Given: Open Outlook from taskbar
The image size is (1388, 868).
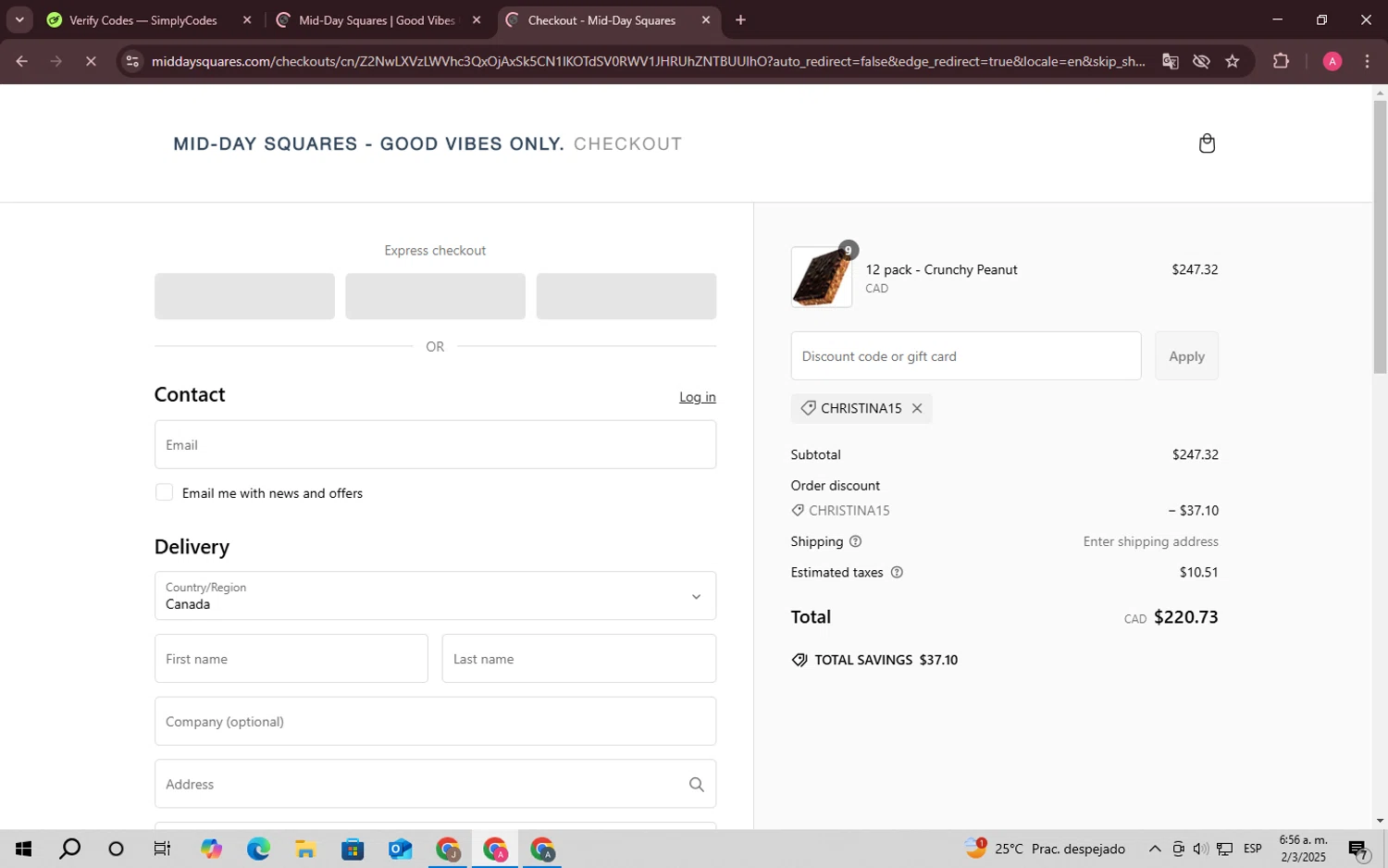Looking at the screenshot, I should (x=400, y=849).
